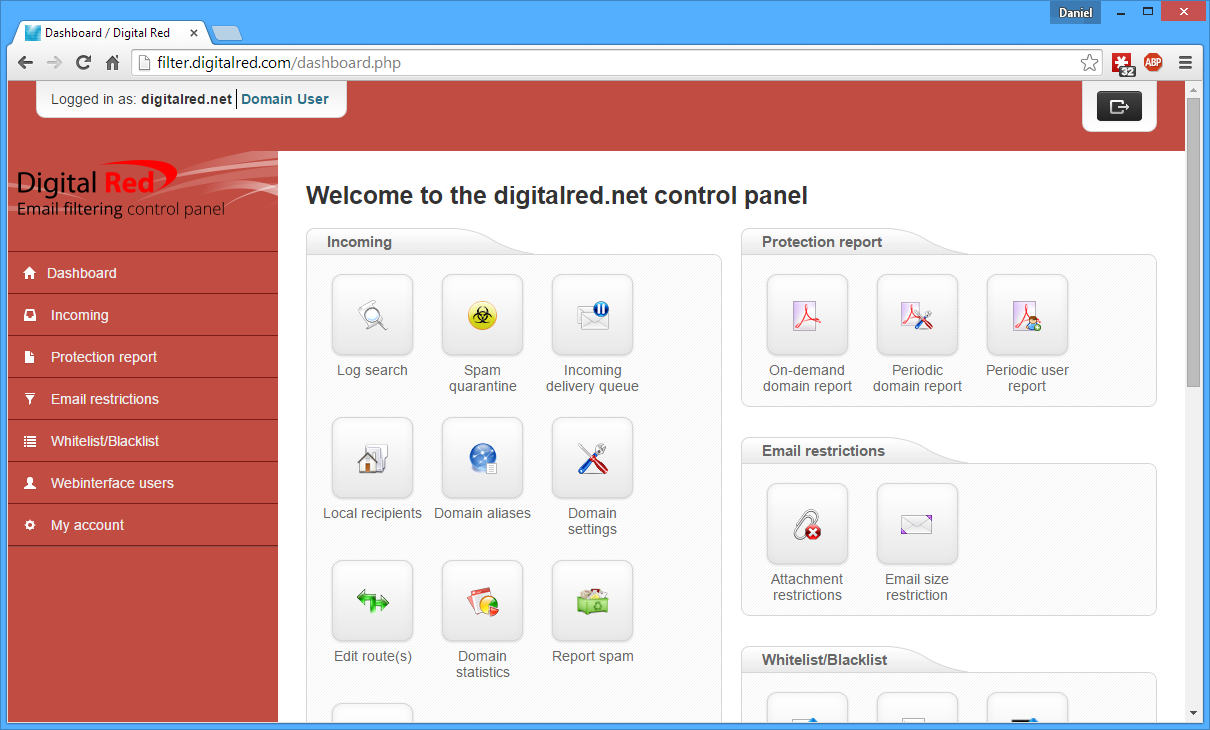Click the Periodic user report label
Viewport: 1210px width, 730px height.
pos(1027,378)
